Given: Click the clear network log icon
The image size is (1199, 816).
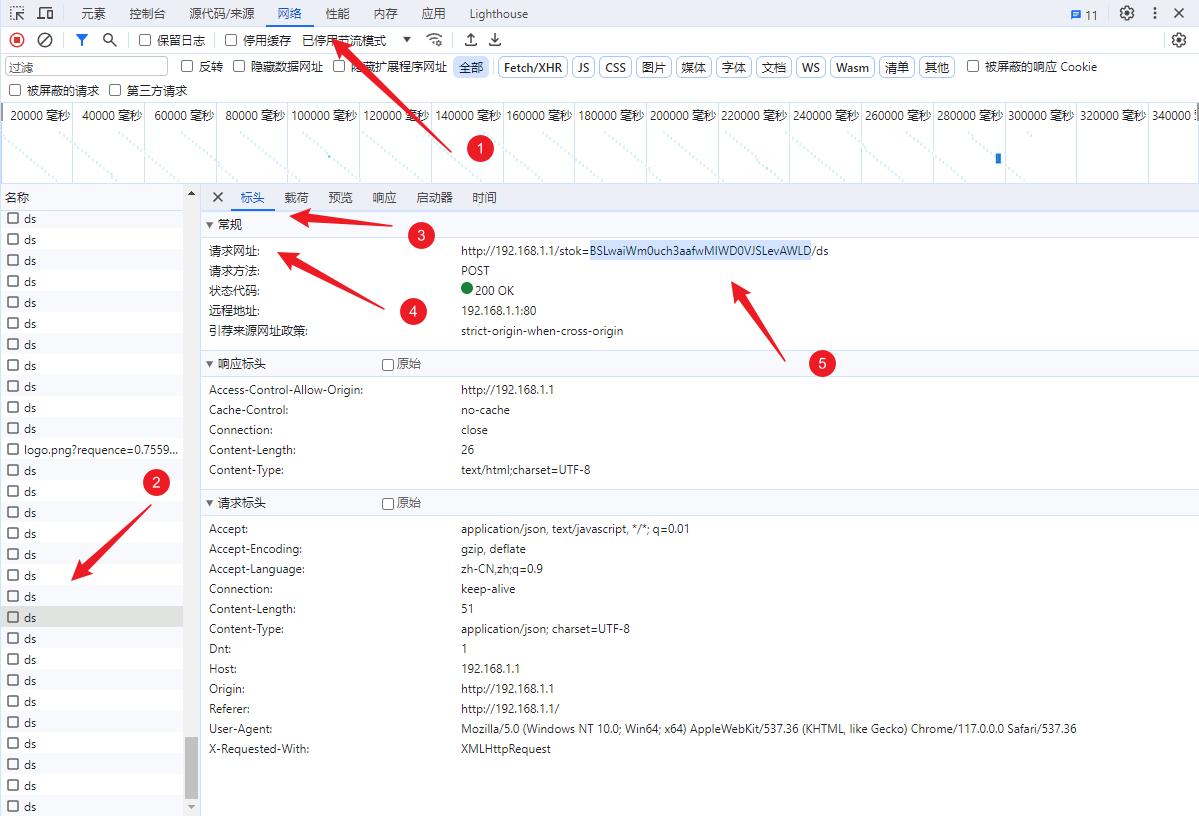Looking at the screenshot, I should [43, 40].
